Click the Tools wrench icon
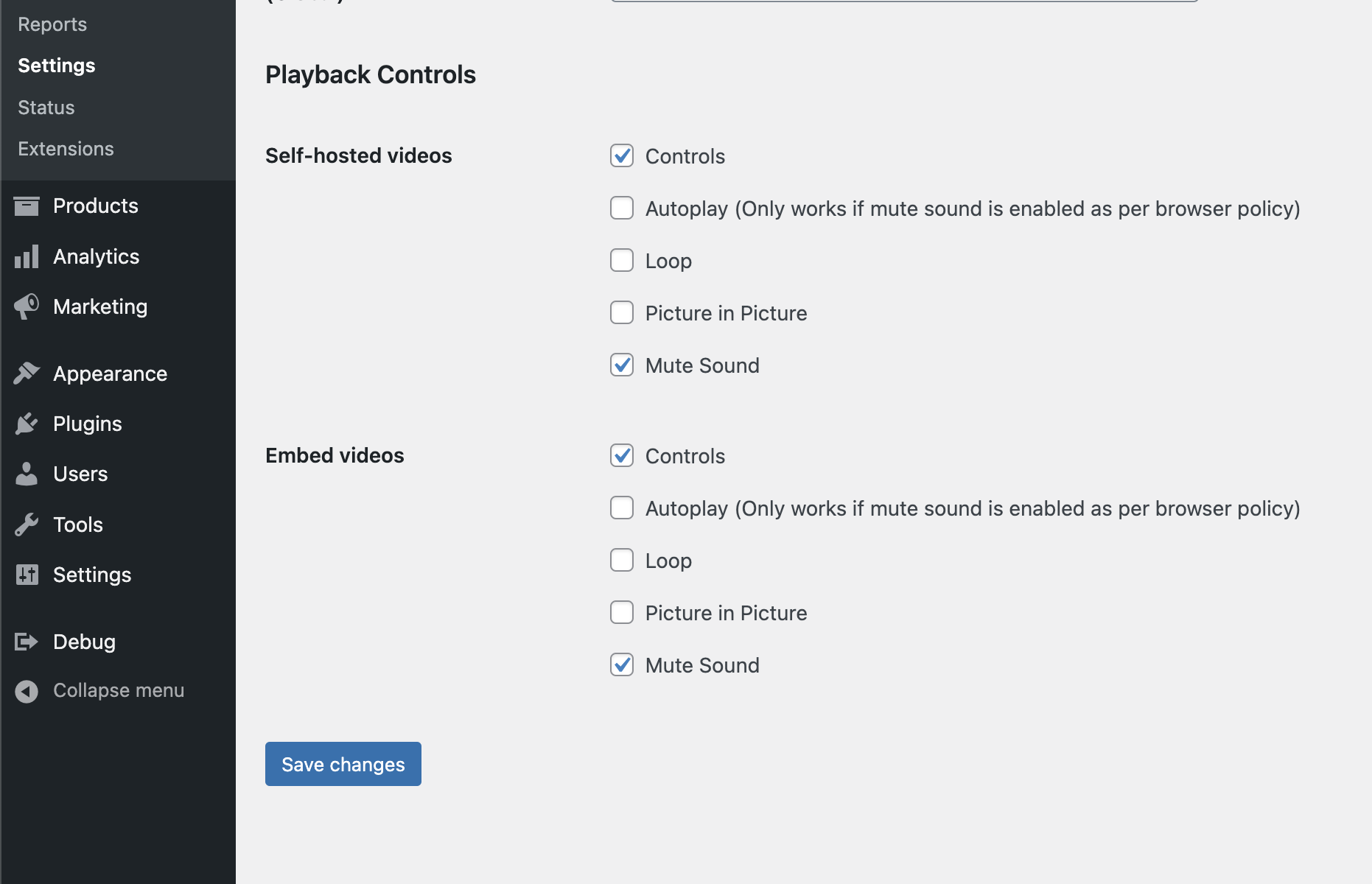The width and height of the screenshot is (1372, 884). (x=27, y=525)
